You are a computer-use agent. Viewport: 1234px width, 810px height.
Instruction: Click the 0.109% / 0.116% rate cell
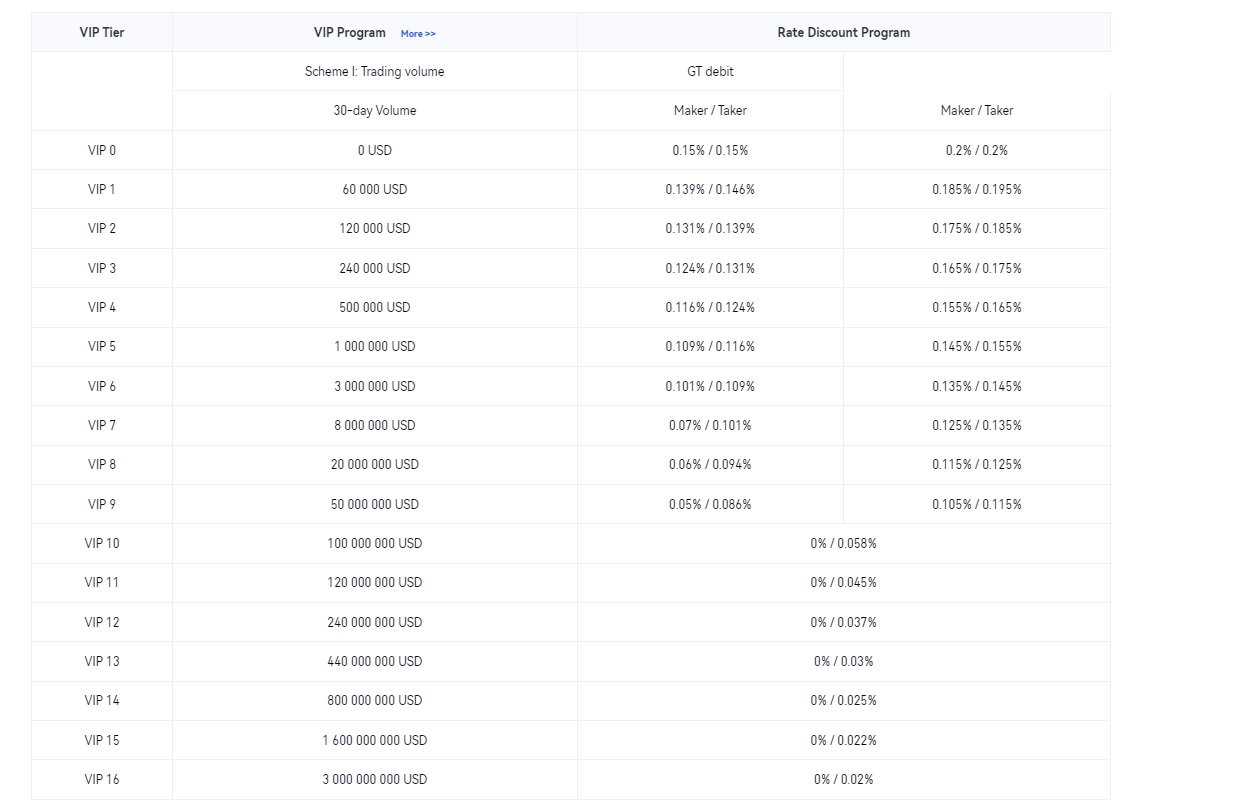pyautogui.click(x=710, y=347)
